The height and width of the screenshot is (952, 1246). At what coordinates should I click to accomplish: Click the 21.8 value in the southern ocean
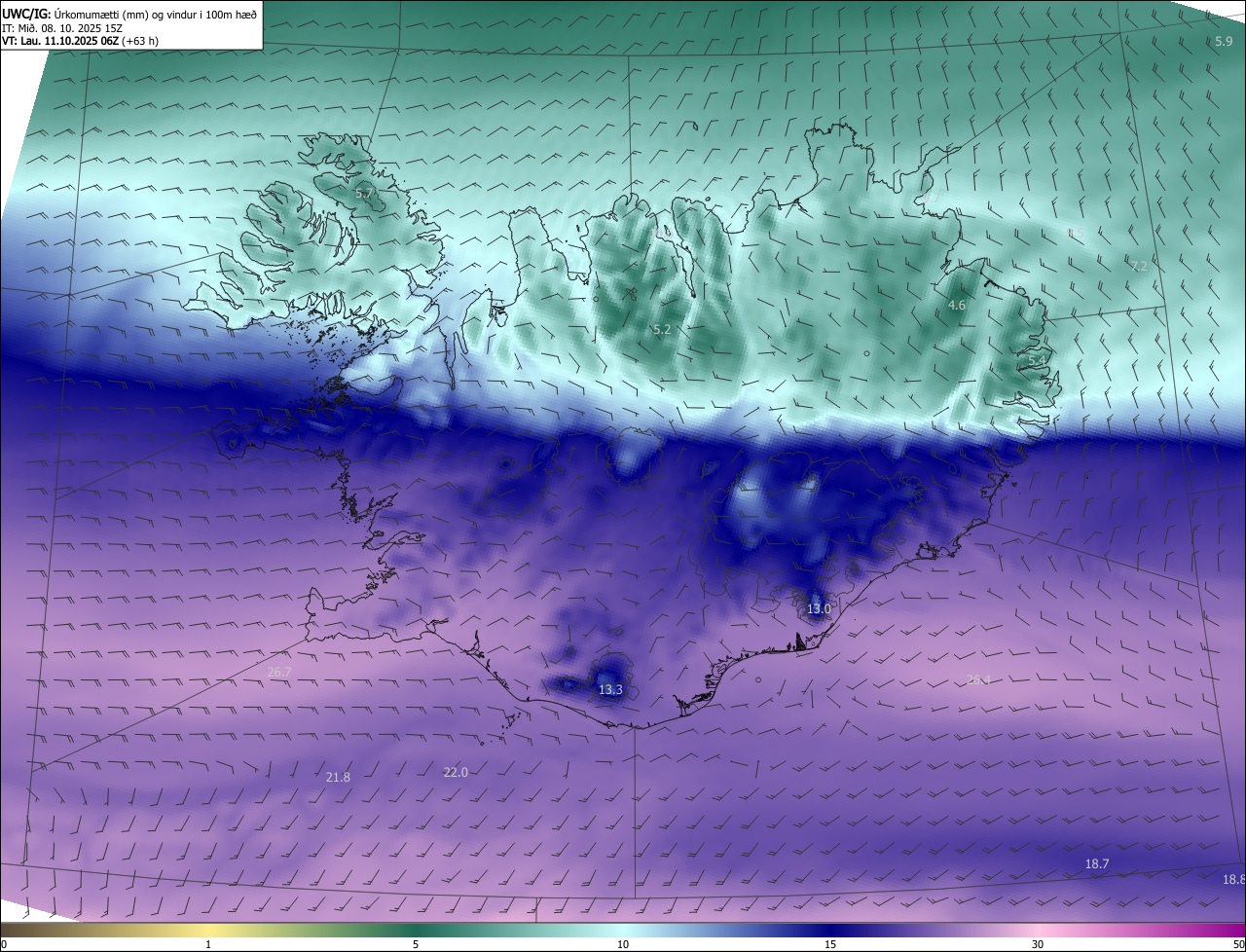click(338, 777)
